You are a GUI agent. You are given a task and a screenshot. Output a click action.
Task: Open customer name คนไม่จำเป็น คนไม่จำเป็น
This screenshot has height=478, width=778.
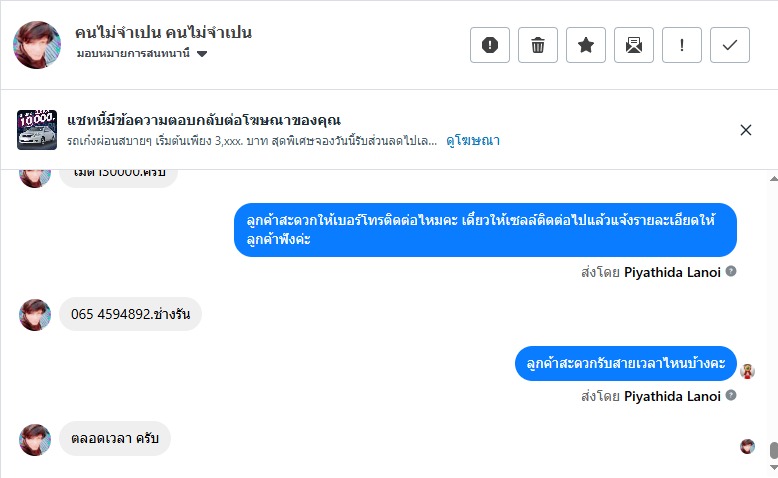coord(163,32)
